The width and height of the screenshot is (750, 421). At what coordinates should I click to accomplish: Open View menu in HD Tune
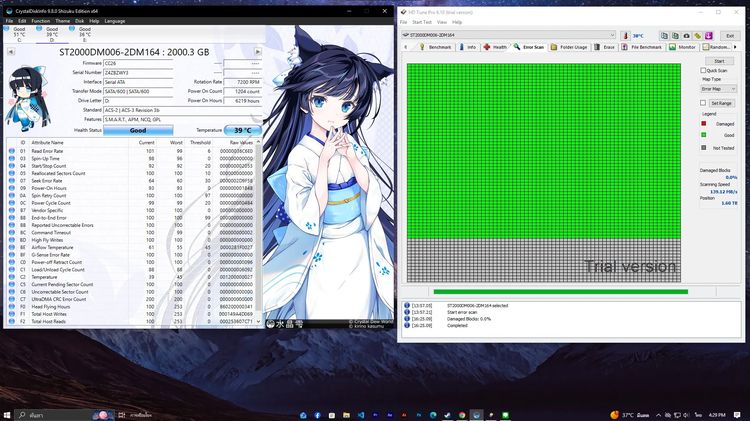pos(442,22)
